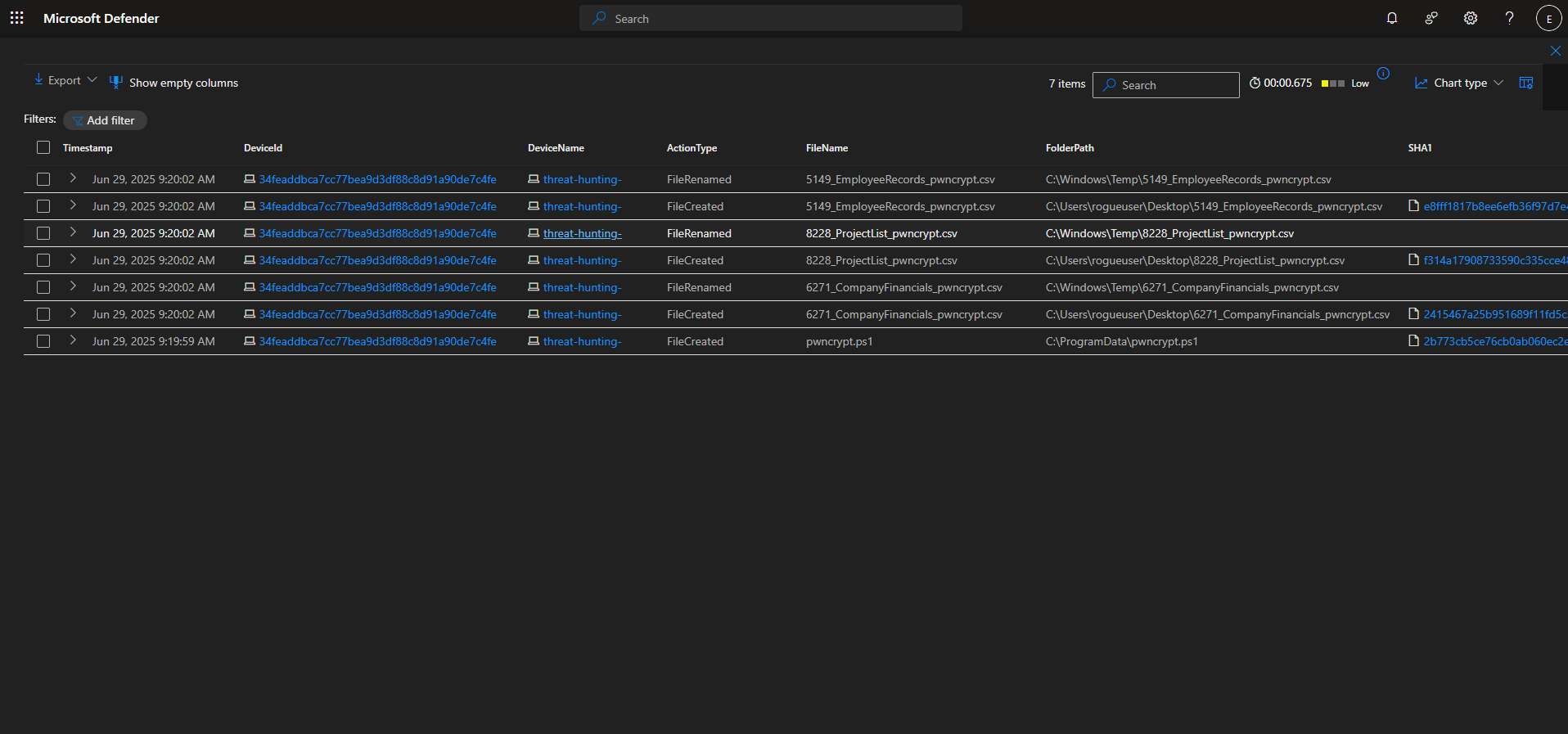Focus the results Search box
The width and height of the screenshot is (1568, 734).
(1166, 85)
